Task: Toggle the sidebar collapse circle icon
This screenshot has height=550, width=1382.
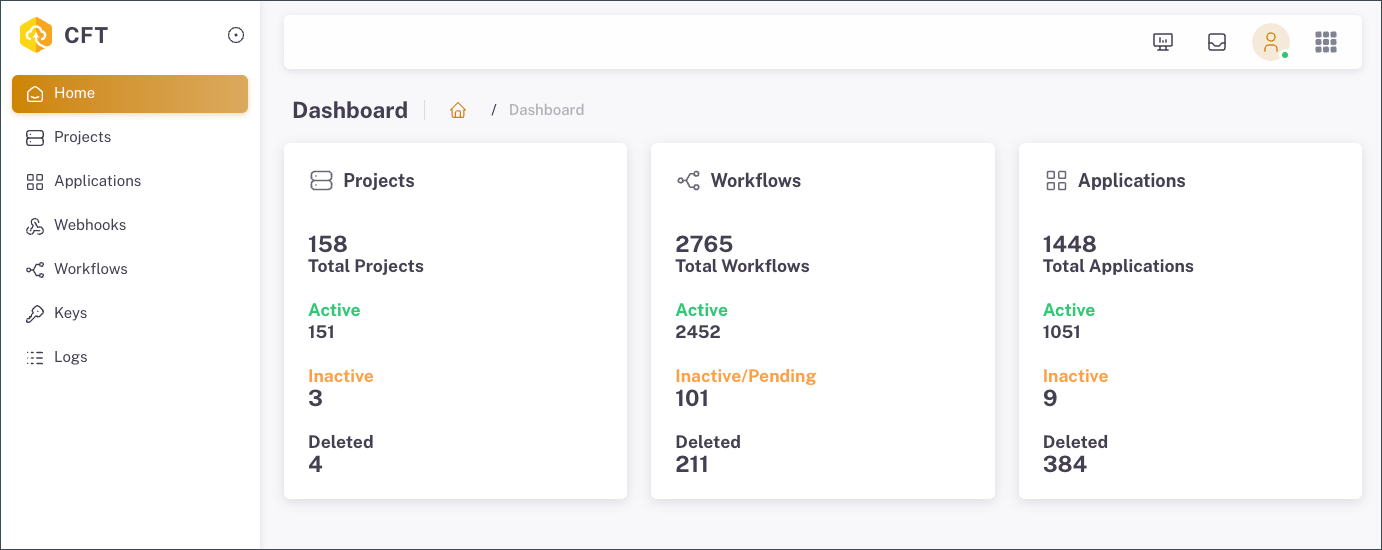Action: pos(236,35)
